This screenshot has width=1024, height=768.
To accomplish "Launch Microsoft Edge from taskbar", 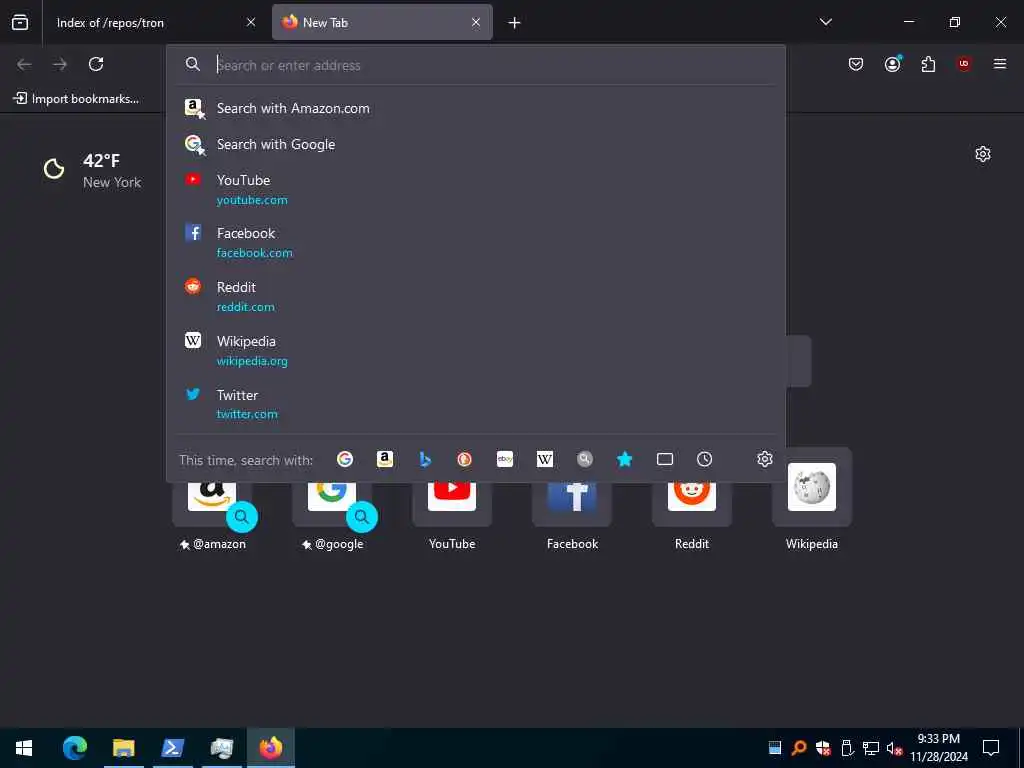I will (74, 748).
